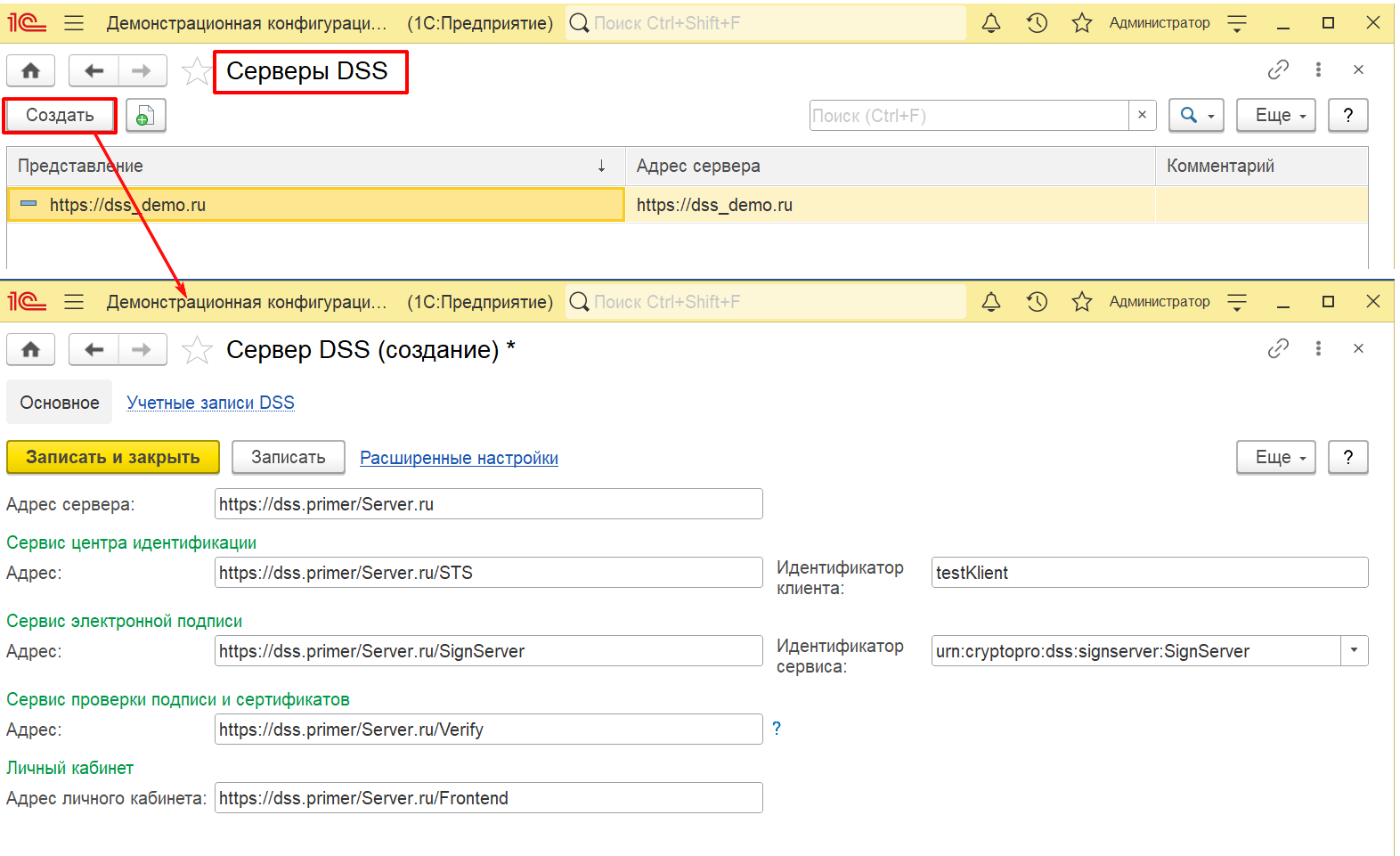Click Записать button
Screen dimensions: 1400x856
[289, 457]
